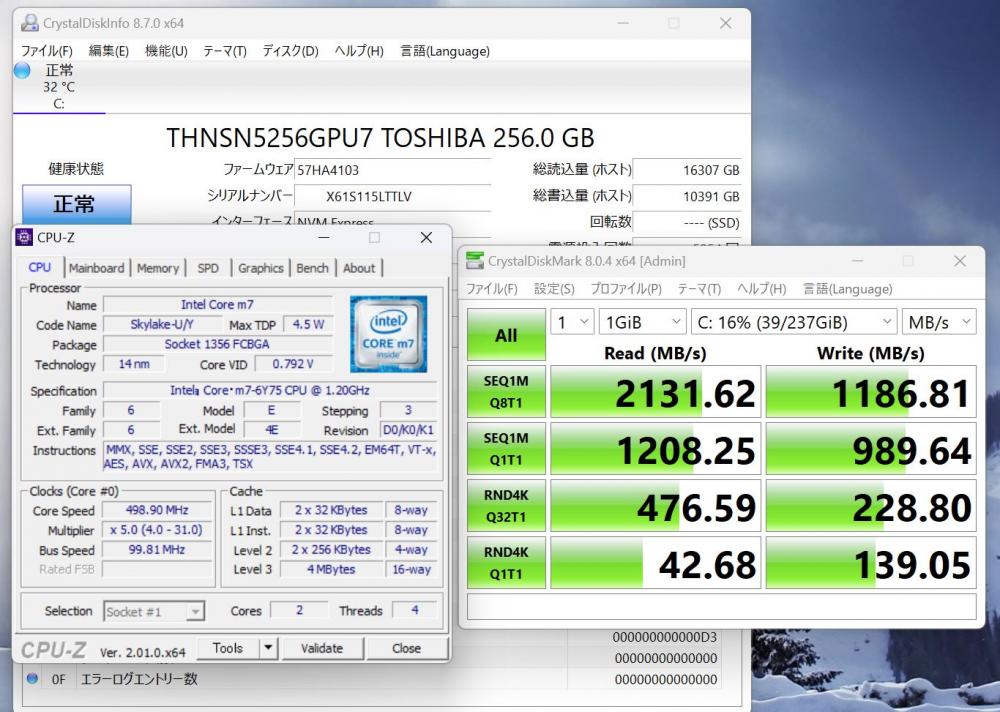Screen dimensions: 1000x712
Task: Click the Validate button in CPU-Z
Action: click(x=322, y=648)
